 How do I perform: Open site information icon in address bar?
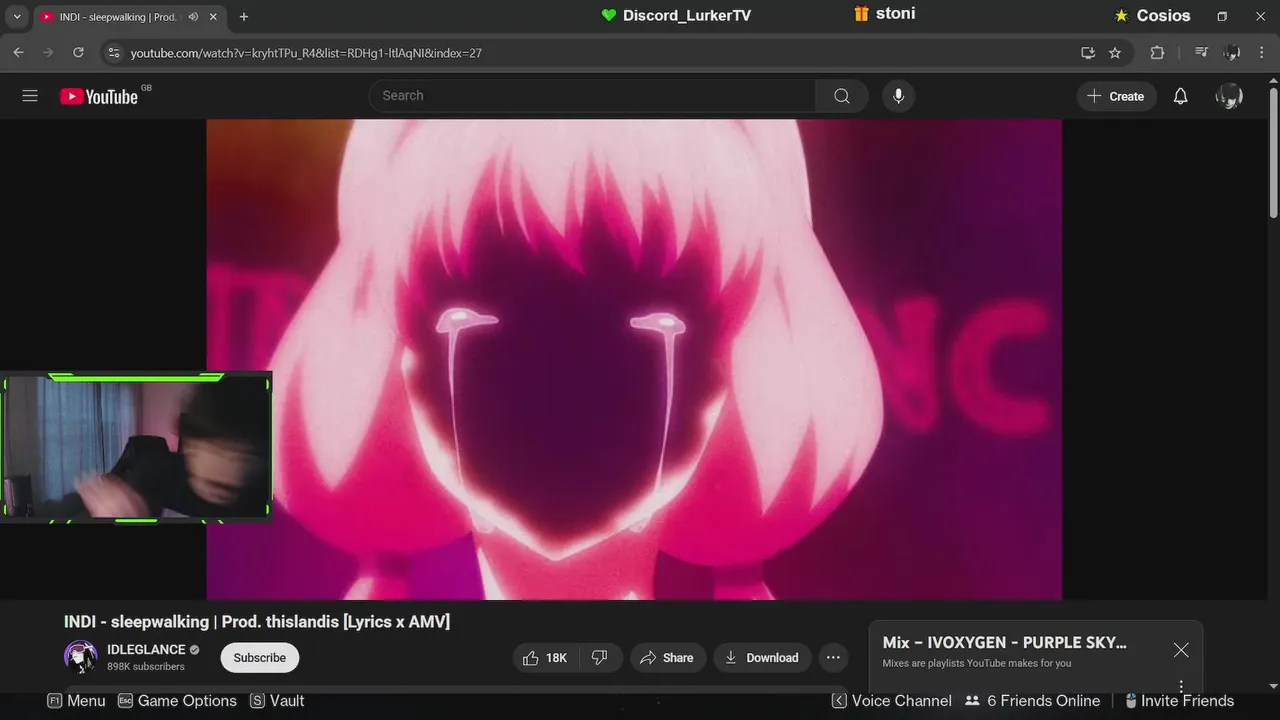pos(113,52)
